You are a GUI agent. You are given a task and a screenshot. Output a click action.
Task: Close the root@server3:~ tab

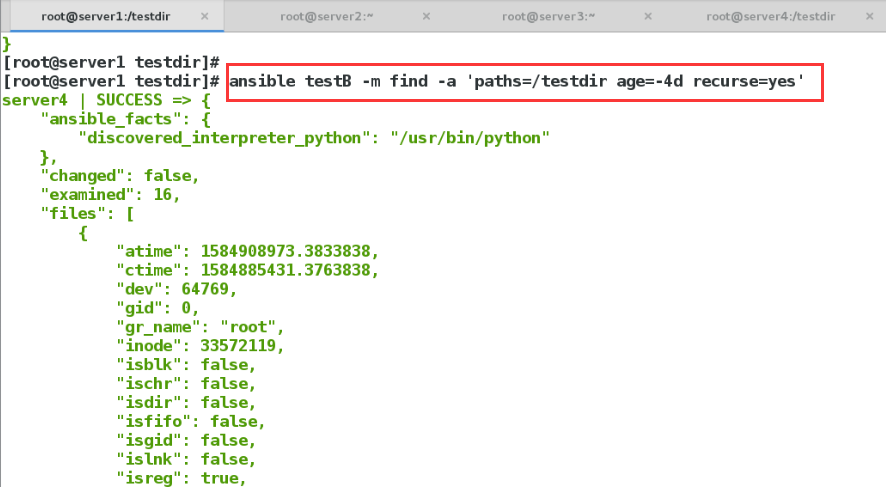[648, 16]
